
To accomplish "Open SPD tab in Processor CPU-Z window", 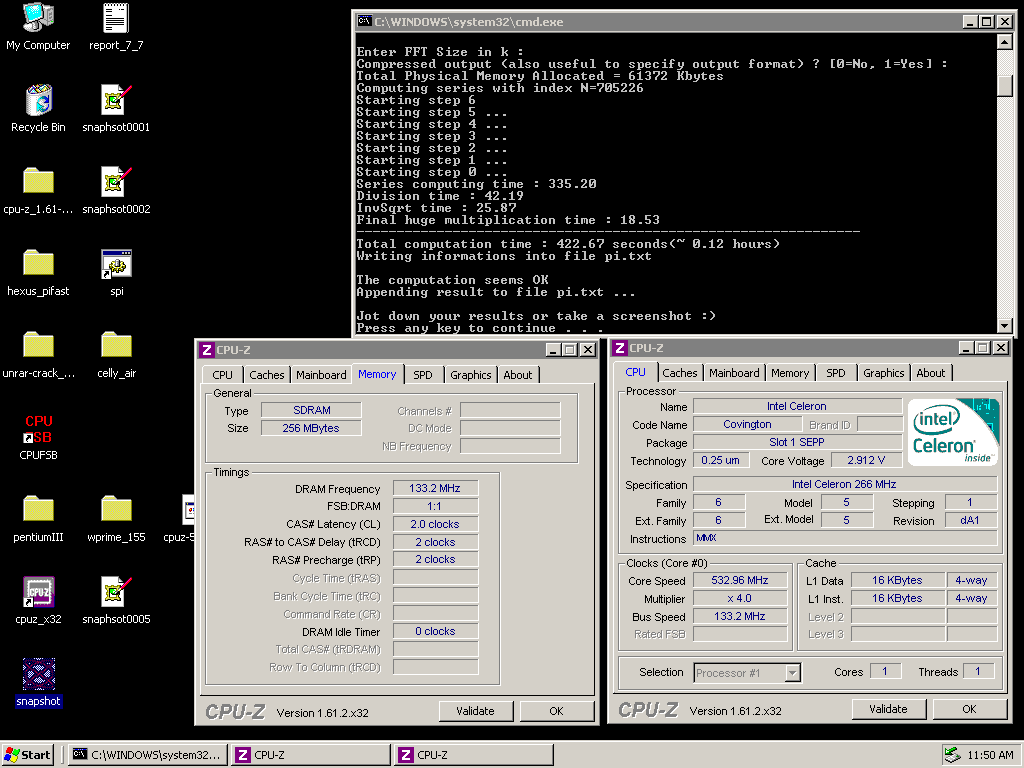I will (835, 373).
